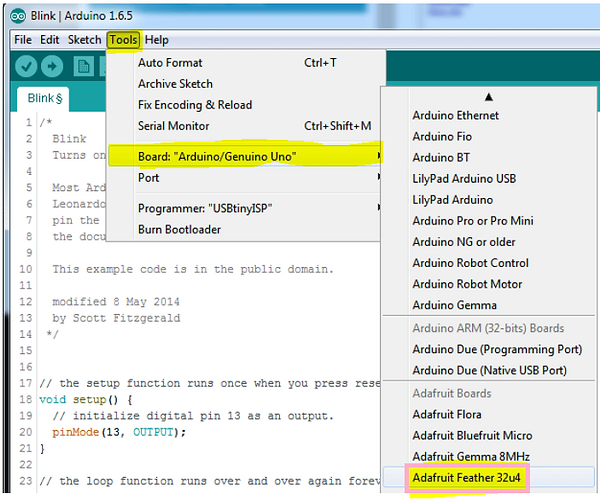
Task: Click the Upload arrow toolbar icon
Action: coord(52,67)
